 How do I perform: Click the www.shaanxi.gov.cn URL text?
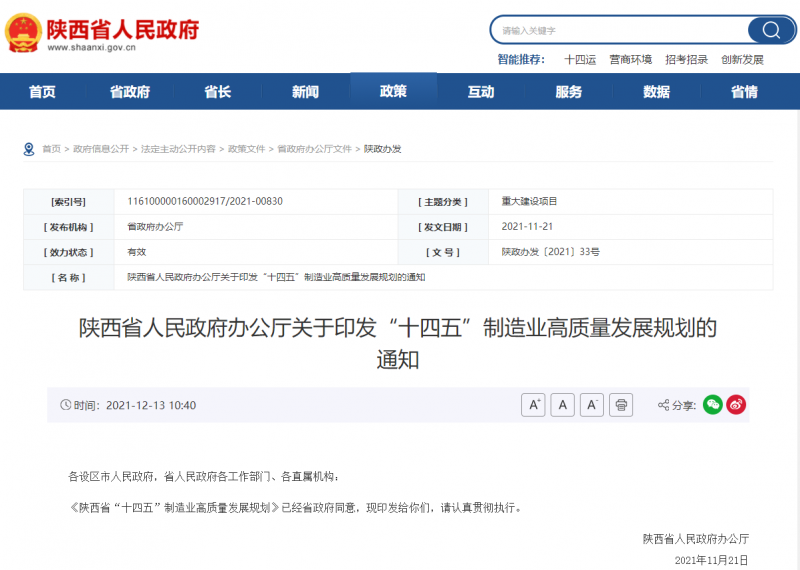click(x=92, y=47)
